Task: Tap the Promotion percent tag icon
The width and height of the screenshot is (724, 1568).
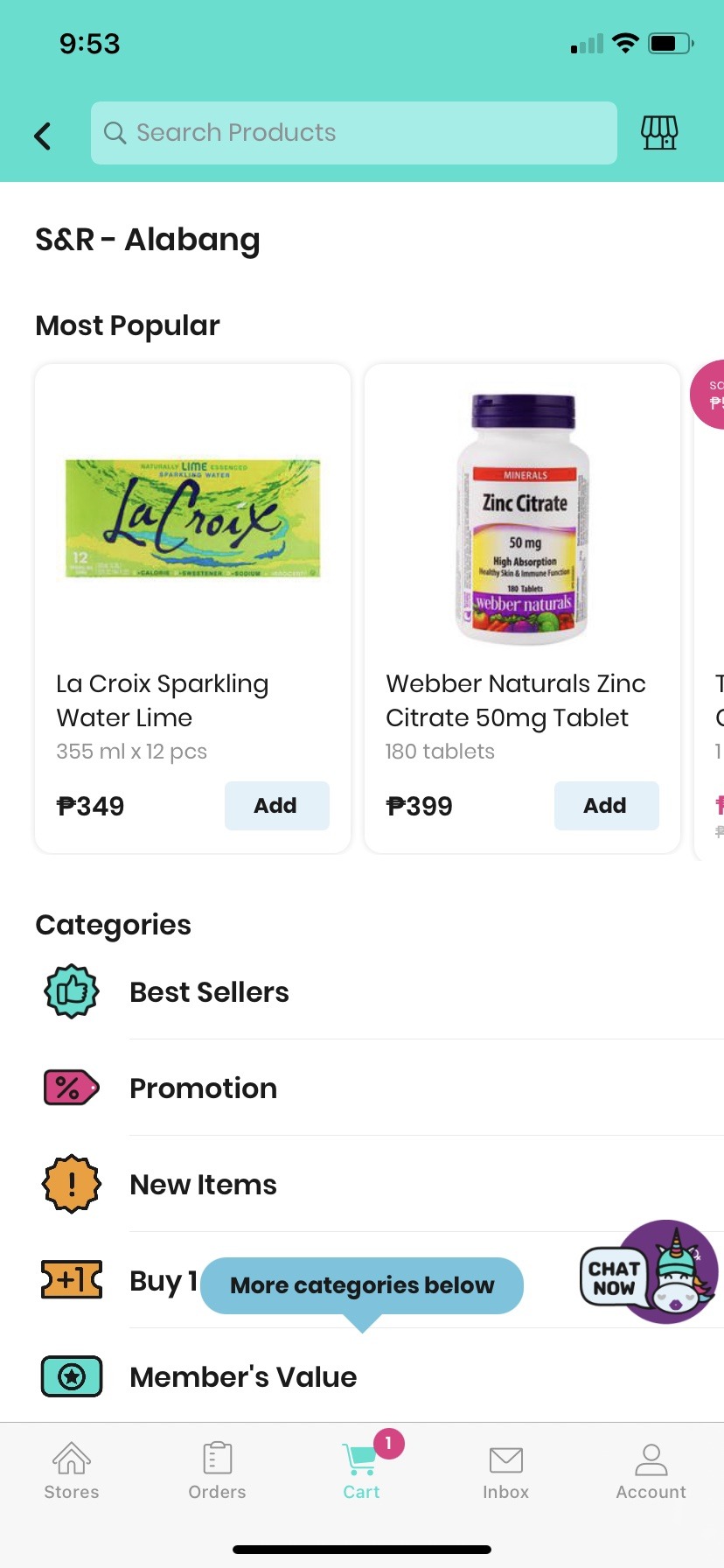Action: click(70, 1088)
